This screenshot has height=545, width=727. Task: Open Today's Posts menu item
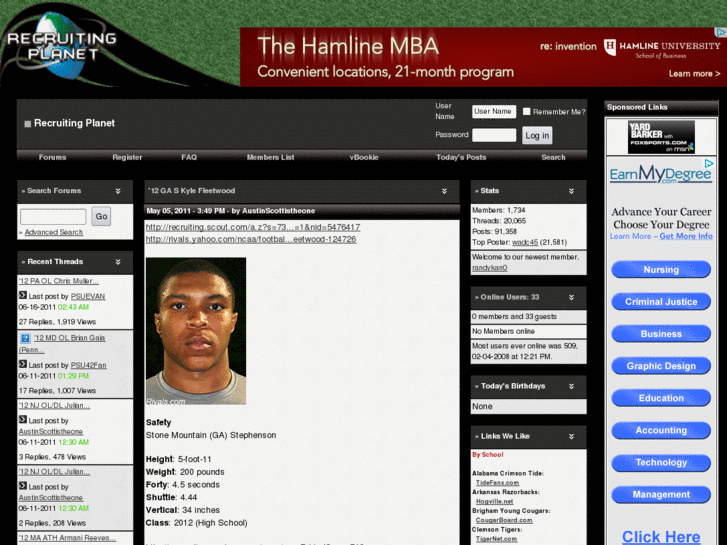pos(461,157)
